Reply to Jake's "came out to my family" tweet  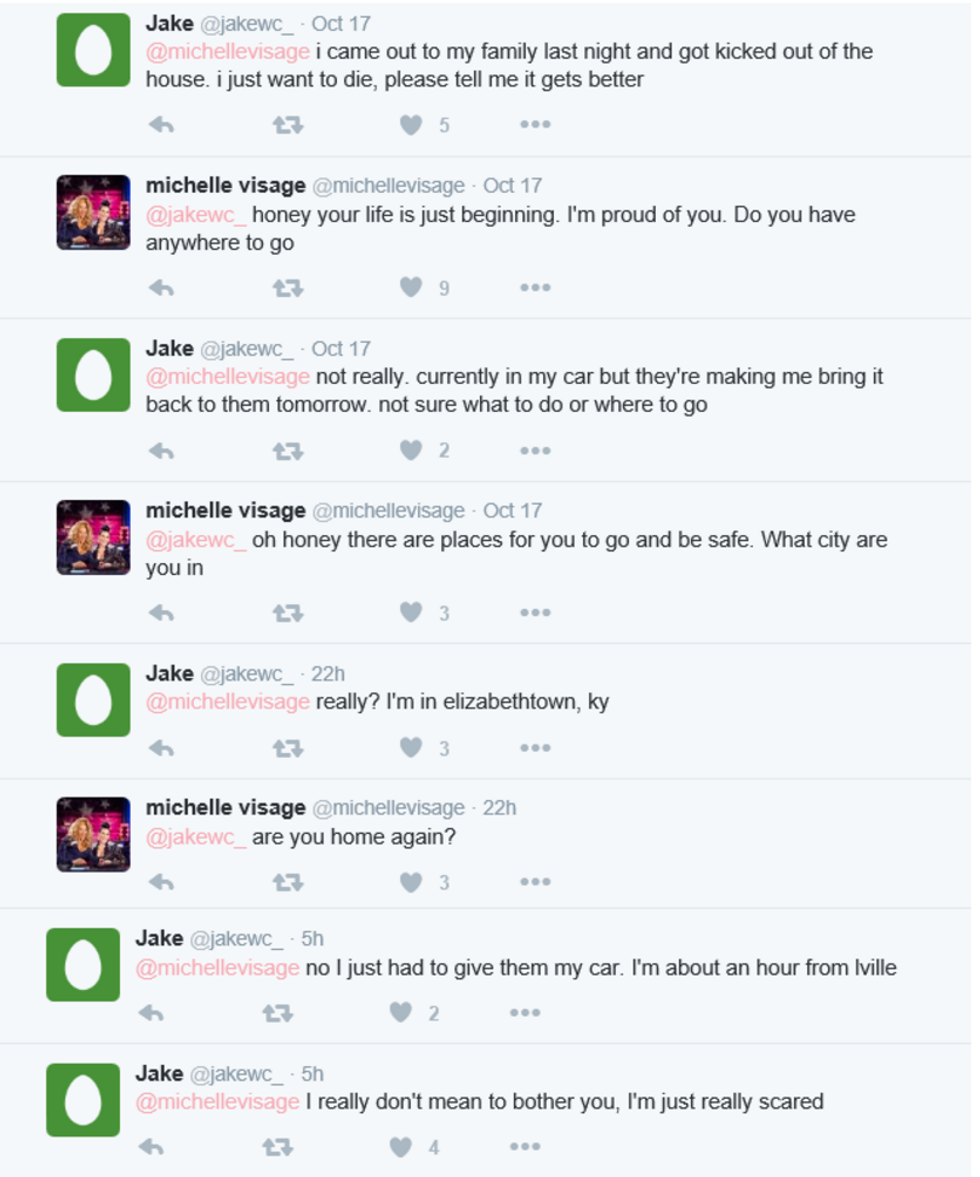[161, 125]
